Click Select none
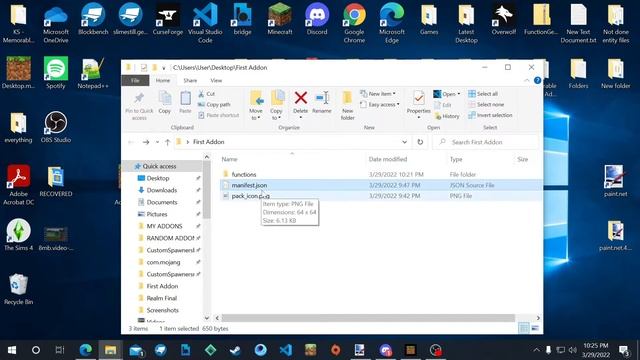Viewport: 640px width, 360px height. point(486,104)
